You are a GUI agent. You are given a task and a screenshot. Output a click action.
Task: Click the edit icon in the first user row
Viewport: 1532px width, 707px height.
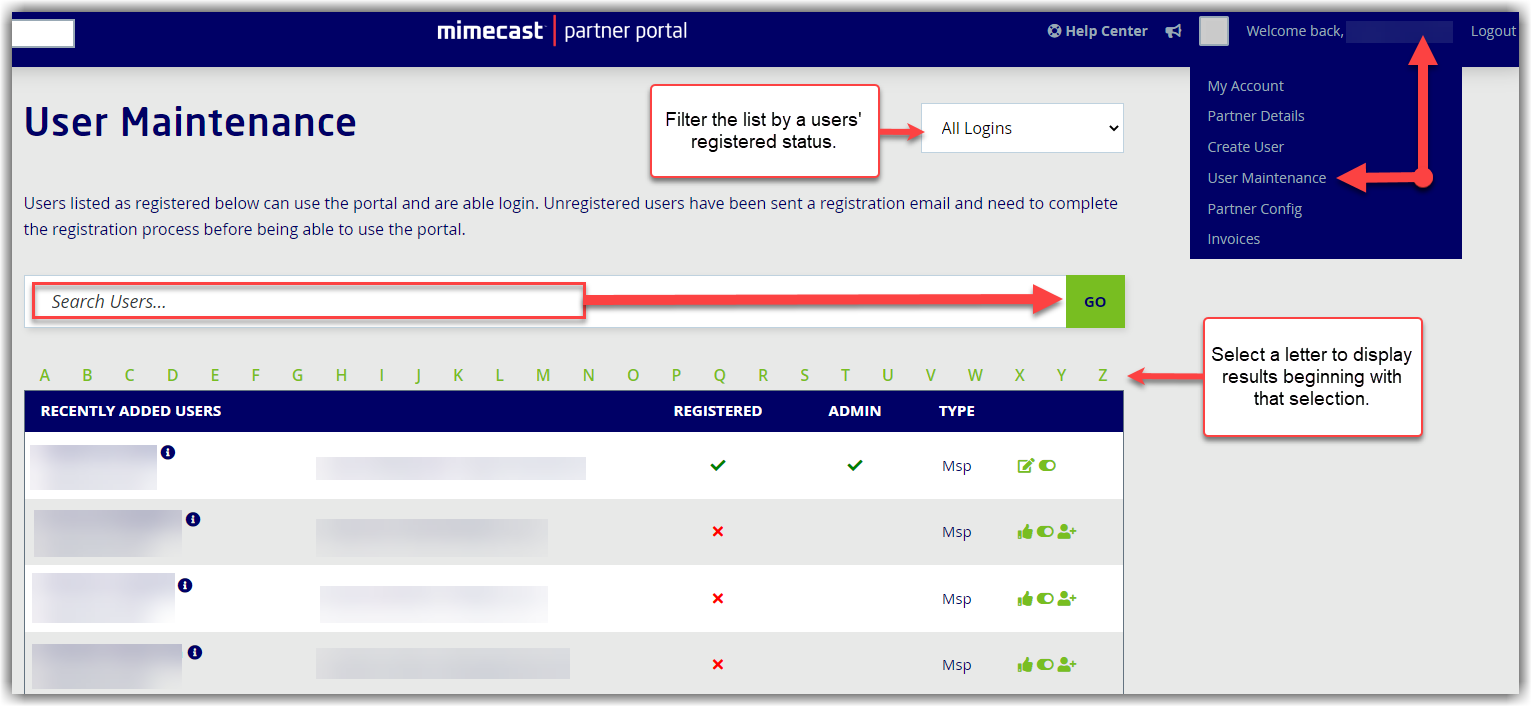coord(1025,466)
